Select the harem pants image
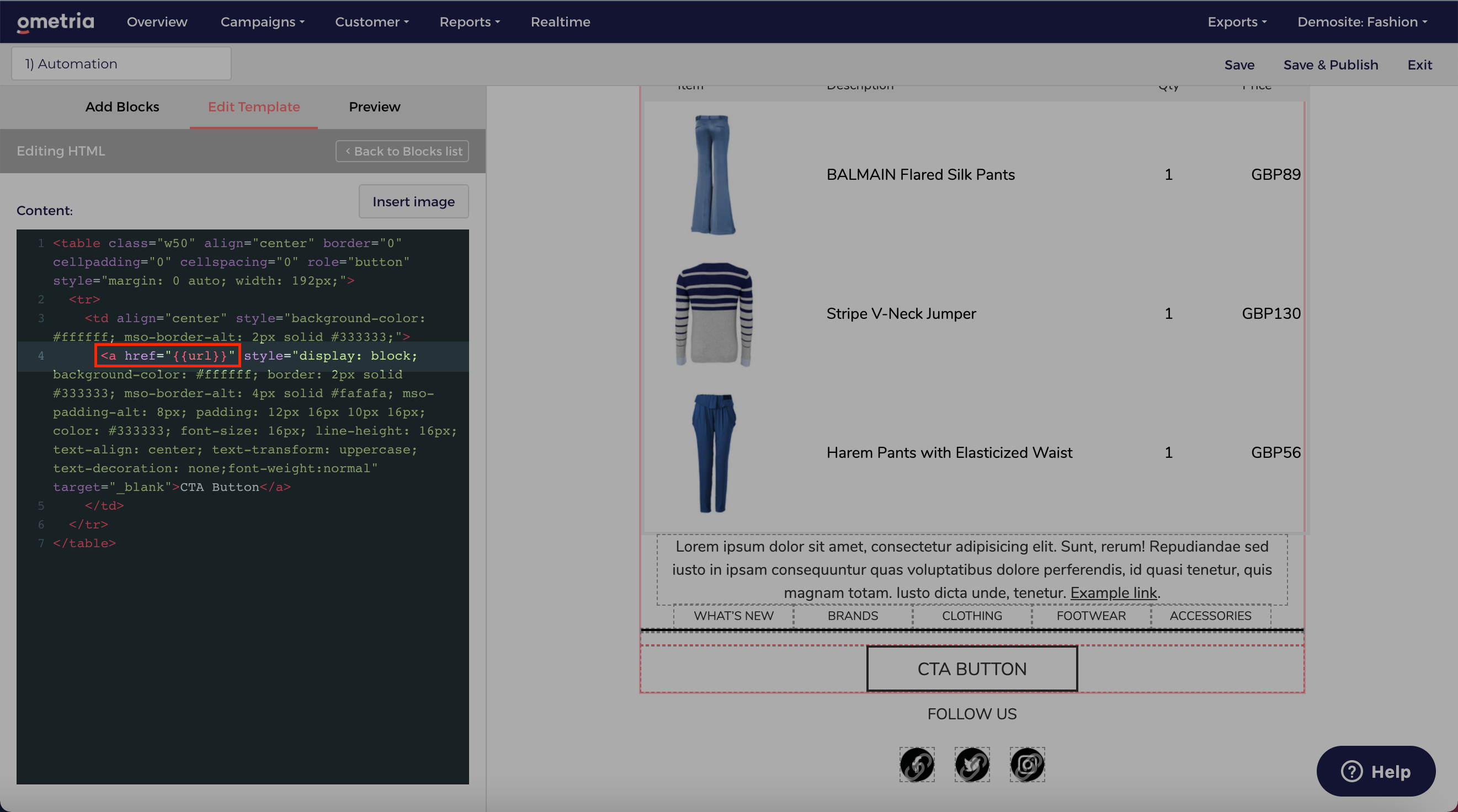 (713, 453)
